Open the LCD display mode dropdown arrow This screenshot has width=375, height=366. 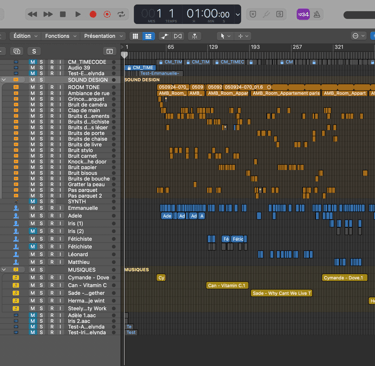[x=237, y=14]
